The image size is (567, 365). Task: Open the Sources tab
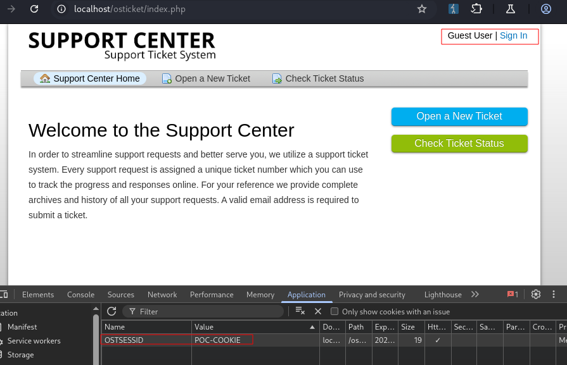coord(120,294)
